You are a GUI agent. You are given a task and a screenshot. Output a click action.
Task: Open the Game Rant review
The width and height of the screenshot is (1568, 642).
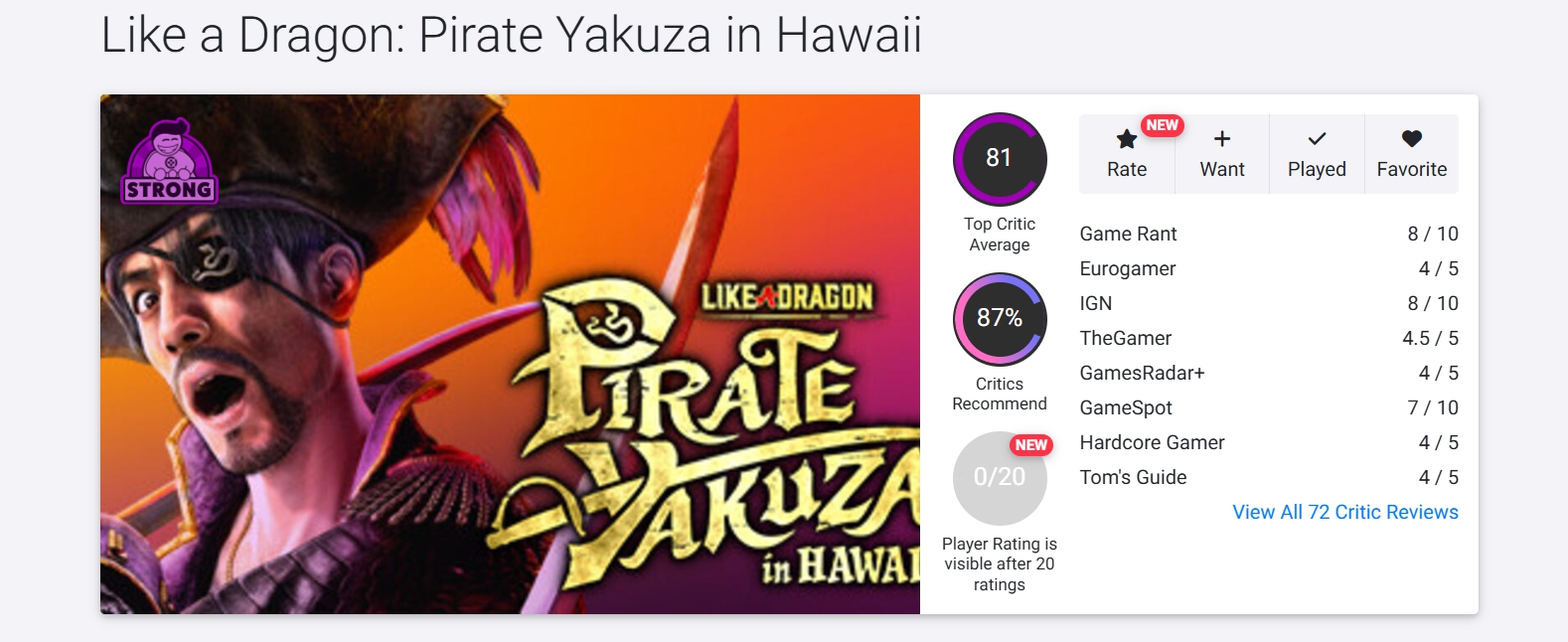[1128, 234]
